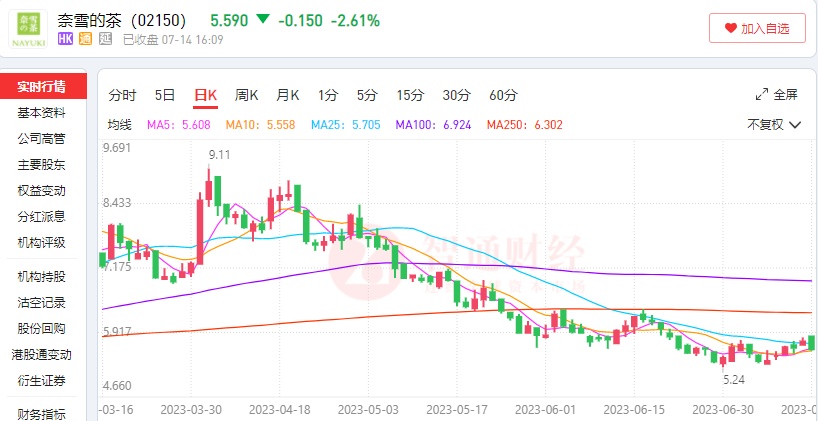Click the heart icon in 加入自选

click(730, 29)
